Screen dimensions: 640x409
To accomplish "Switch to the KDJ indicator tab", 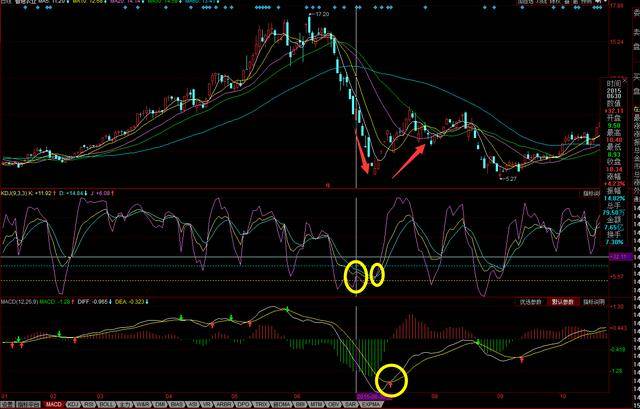I will (73, 405).
